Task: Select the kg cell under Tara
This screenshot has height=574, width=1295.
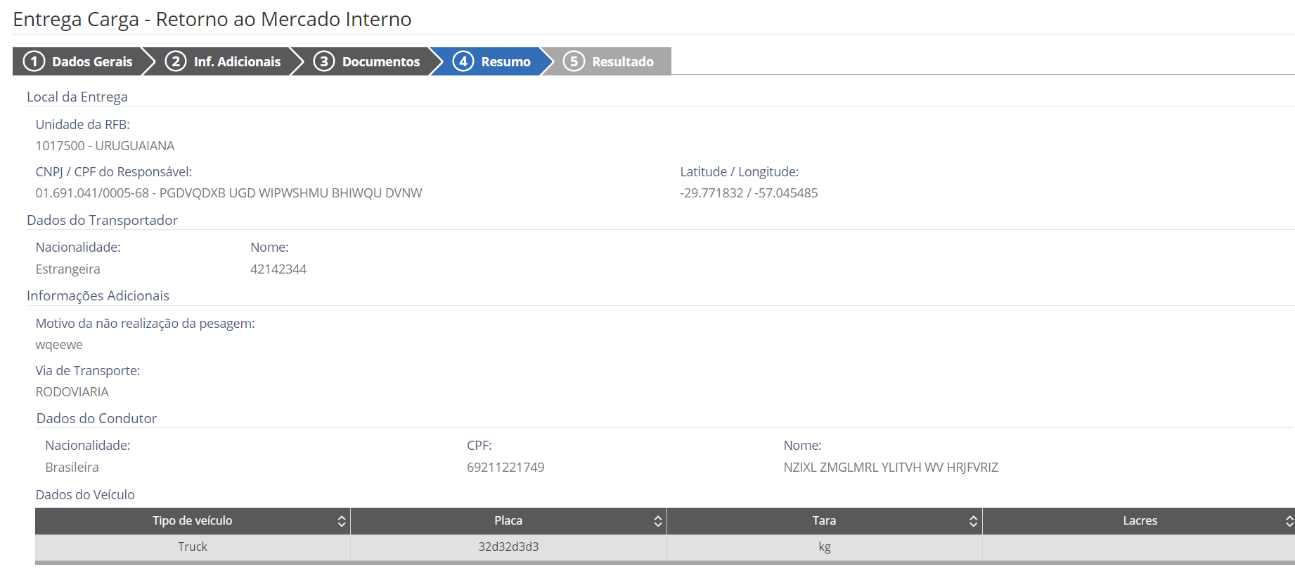Action: [x=824, y=547]
